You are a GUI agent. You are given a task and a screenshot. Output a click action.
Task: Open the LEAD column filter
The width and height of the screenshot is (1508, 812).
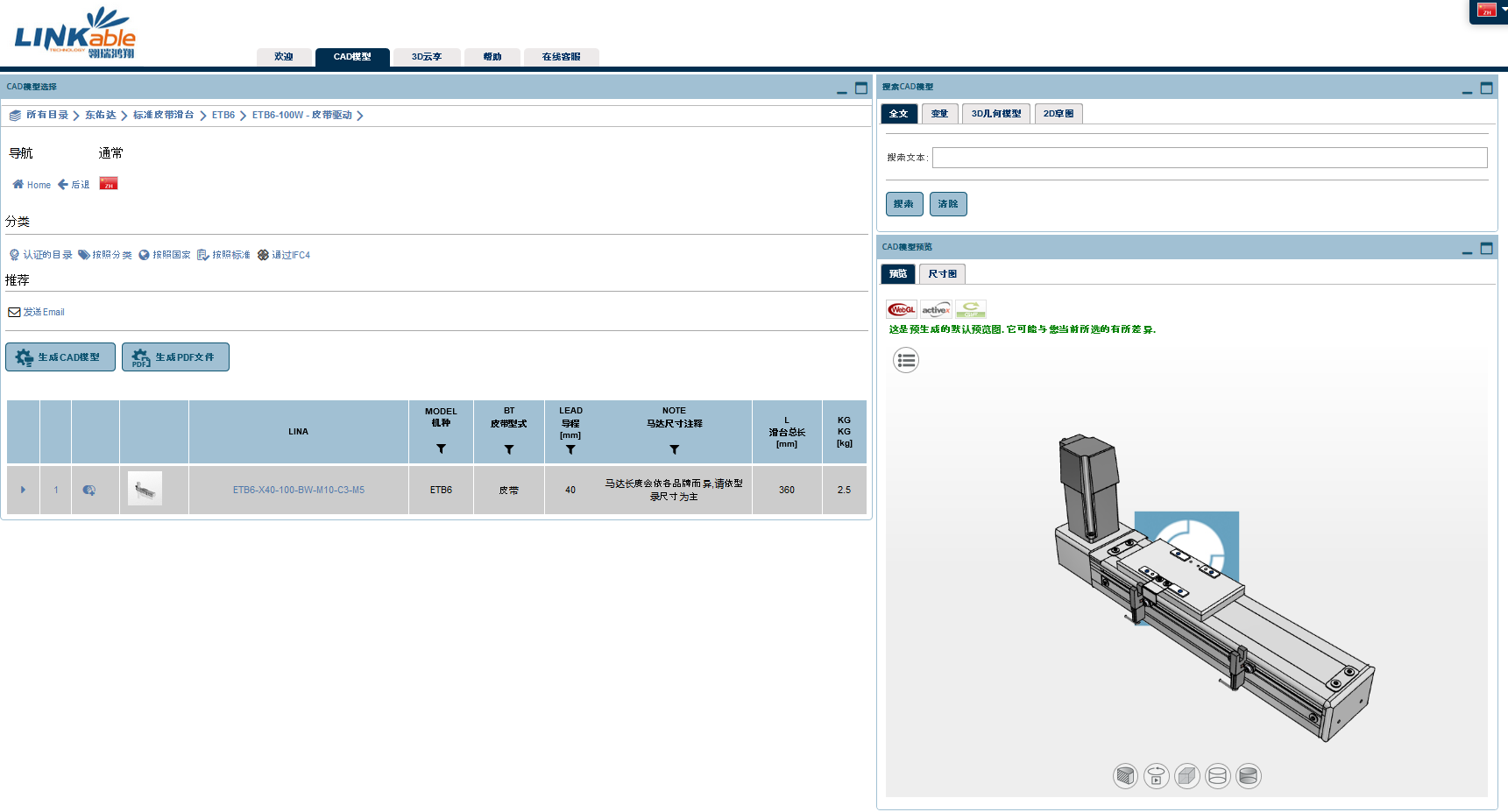[570, 450]
